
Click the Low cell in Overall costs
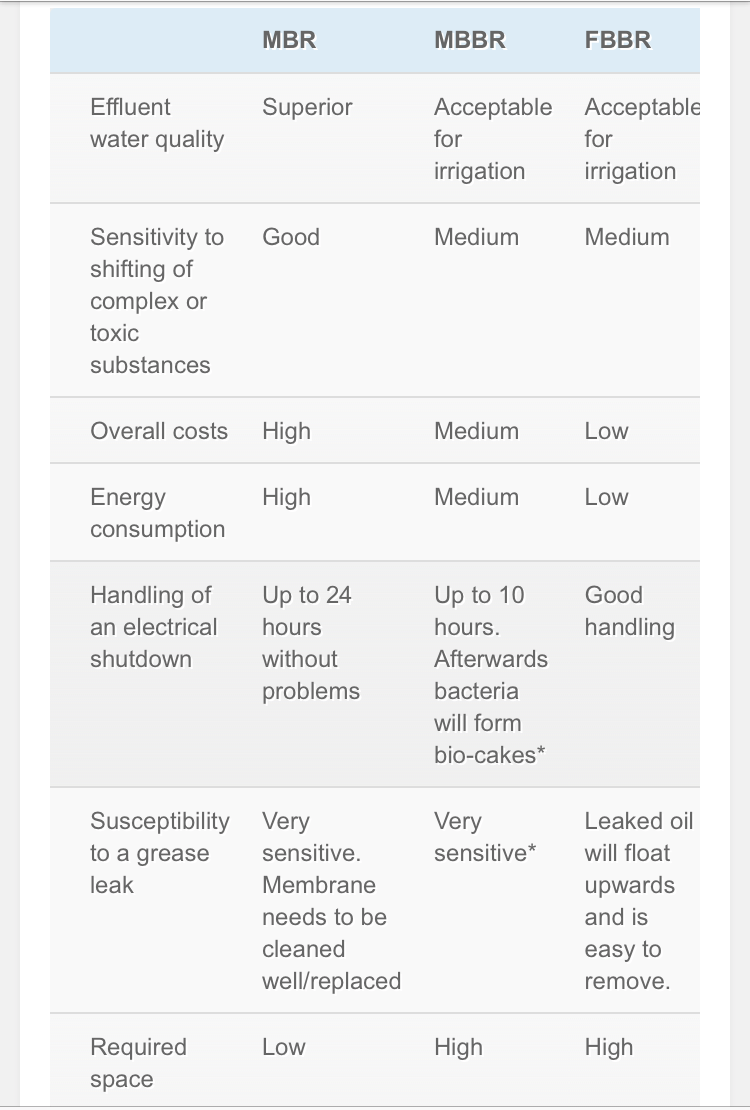pyautogui.click(x=606, y=431)
